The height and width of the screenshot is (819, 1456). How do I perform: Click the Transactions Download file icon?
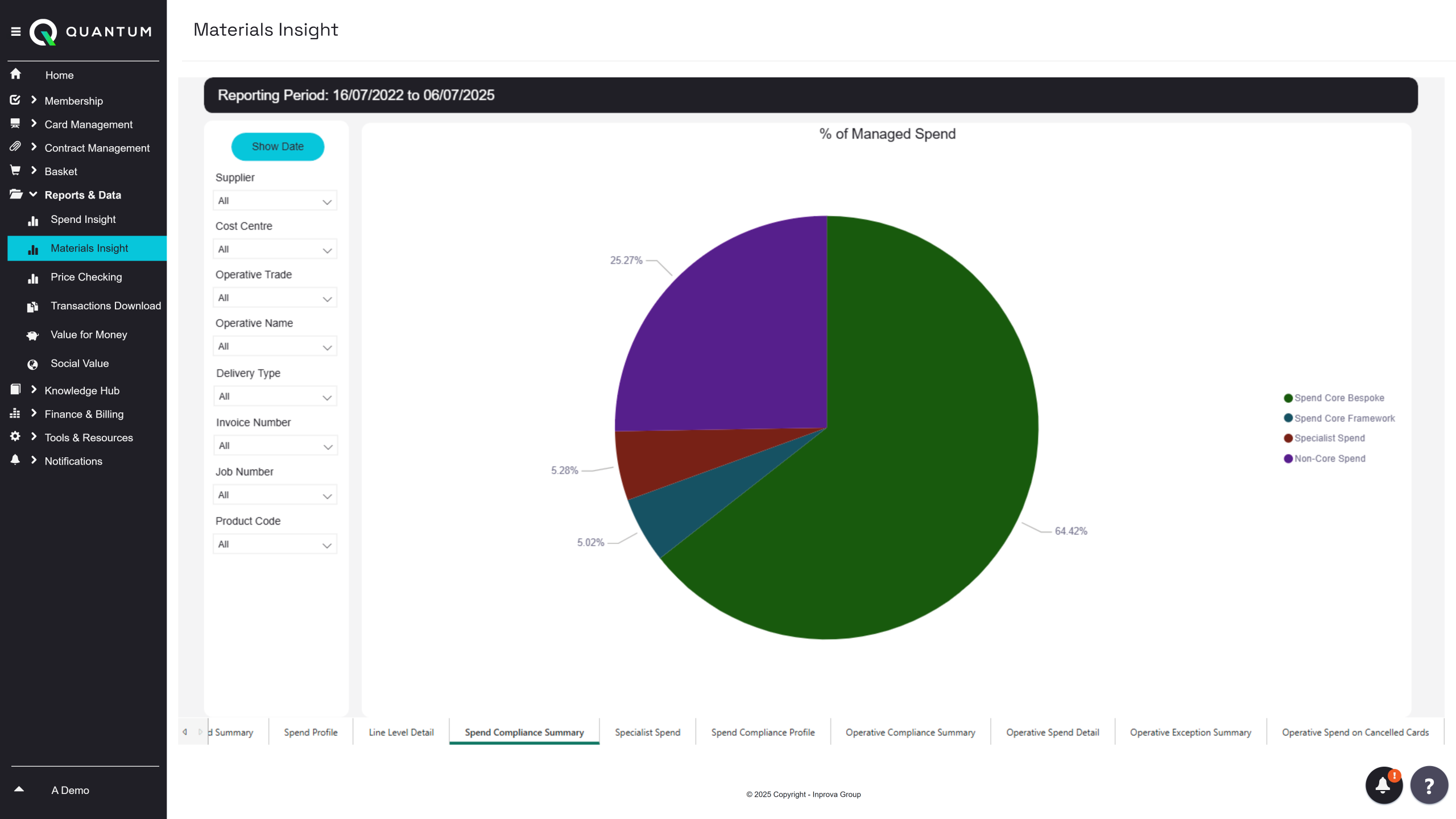pos(33,307)
